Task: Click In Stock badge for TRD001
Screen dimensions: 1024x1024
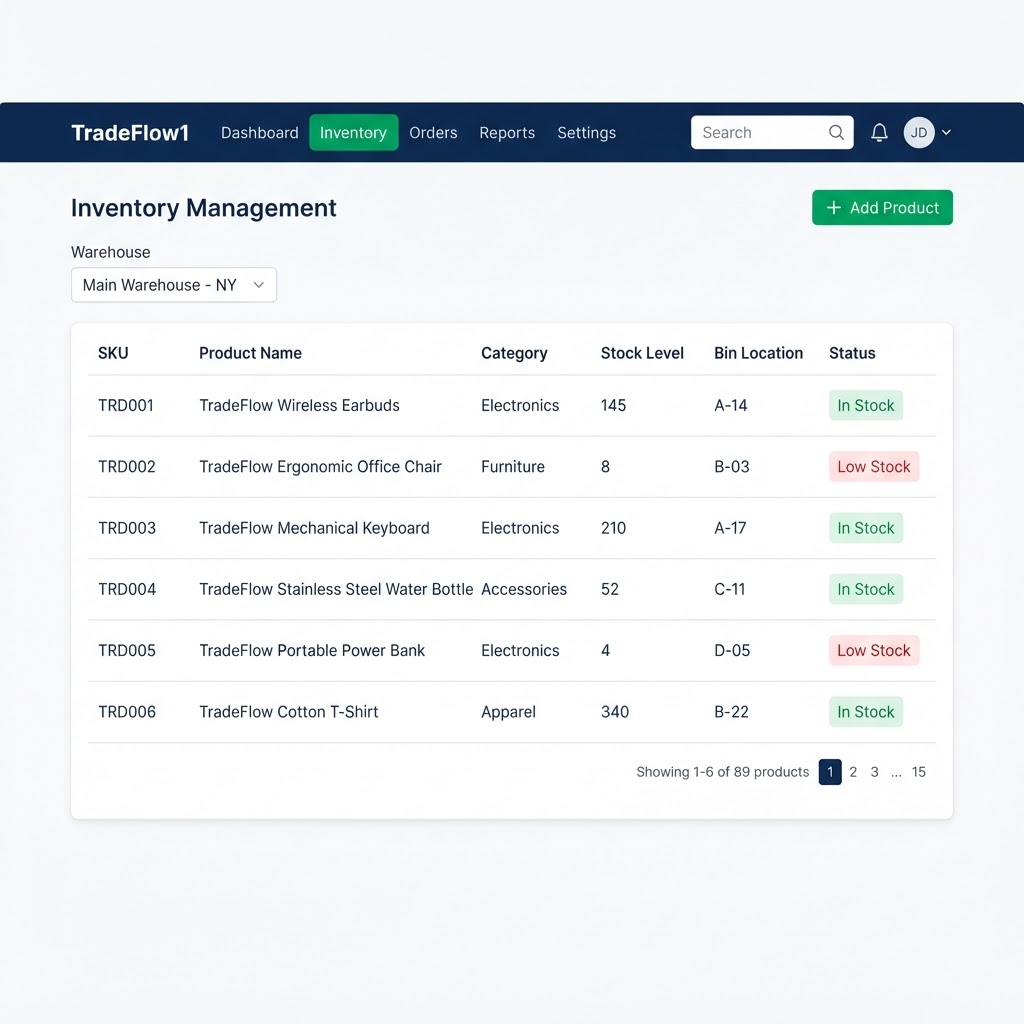Action: (866, 406)
